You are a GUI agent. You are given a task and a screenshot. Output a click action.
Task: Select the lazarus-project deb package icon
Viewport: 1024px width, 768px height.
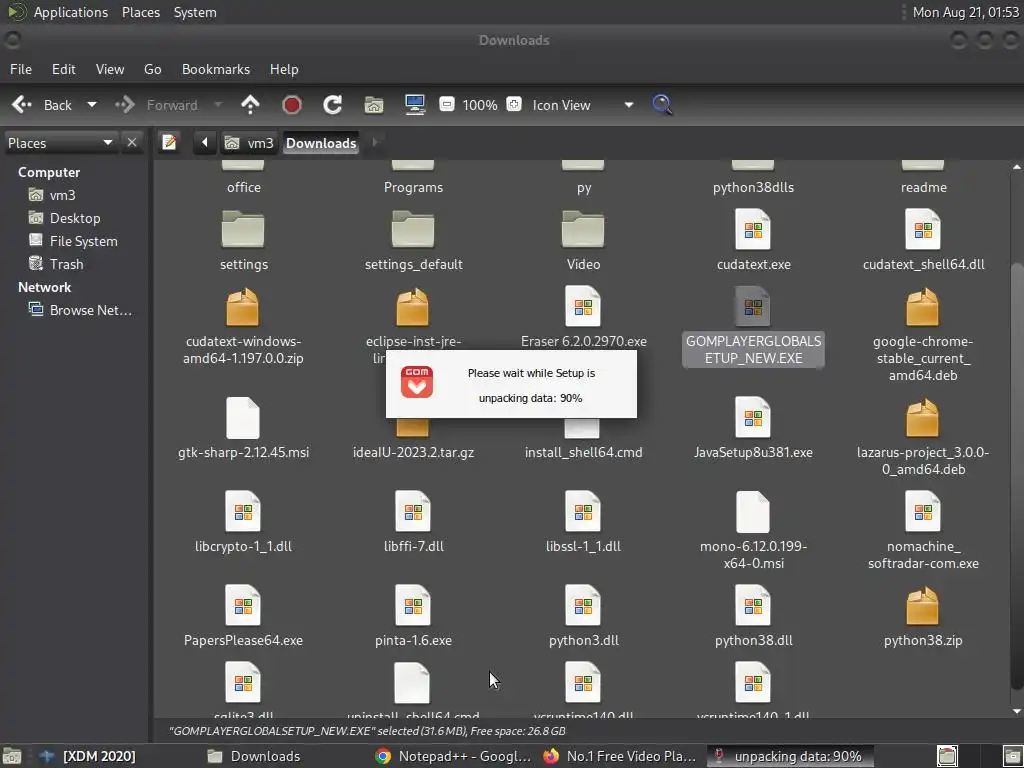coord(923,418)
